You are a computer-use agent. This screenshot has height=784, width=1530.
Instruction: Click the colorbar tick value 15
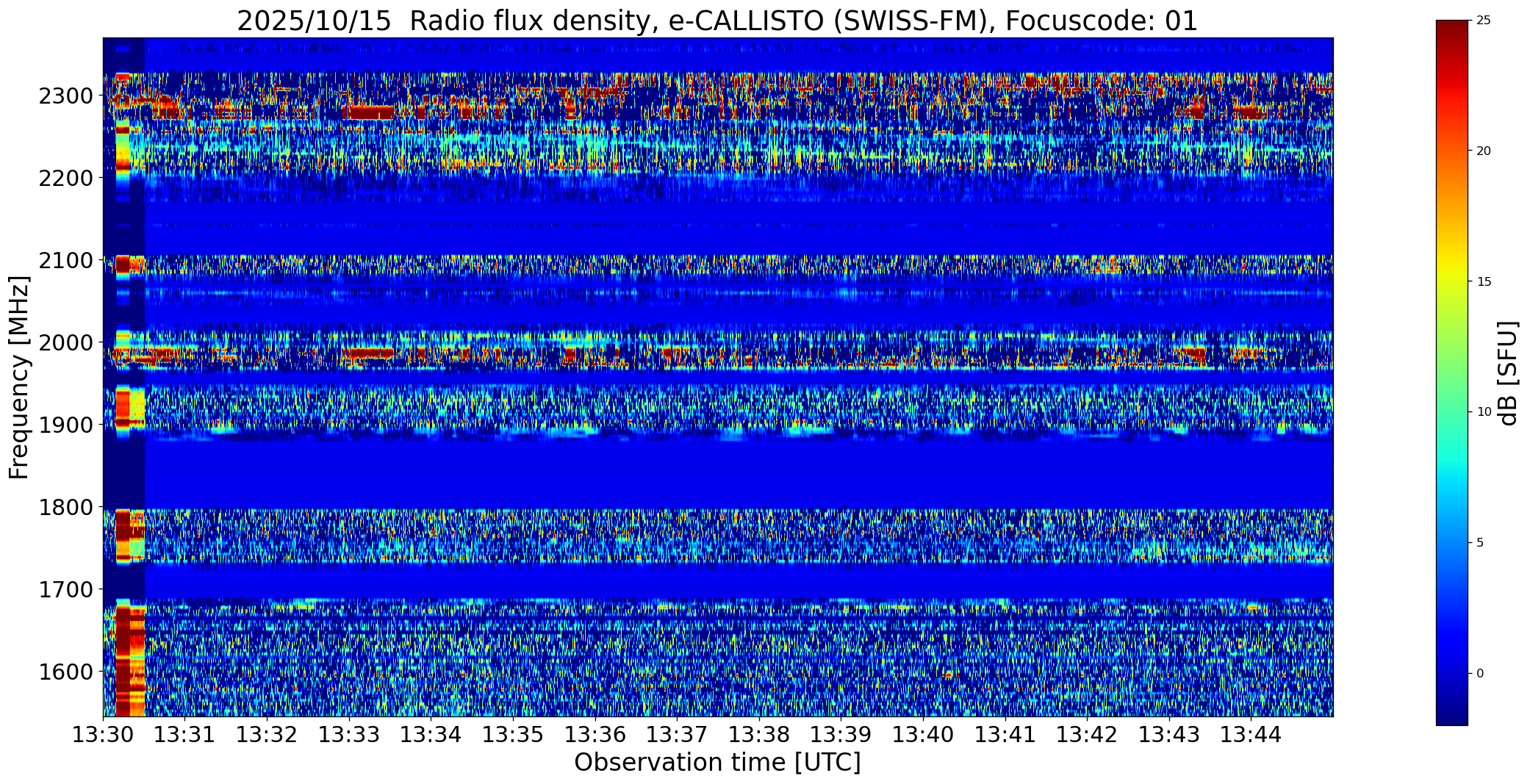coord(1484,282)
